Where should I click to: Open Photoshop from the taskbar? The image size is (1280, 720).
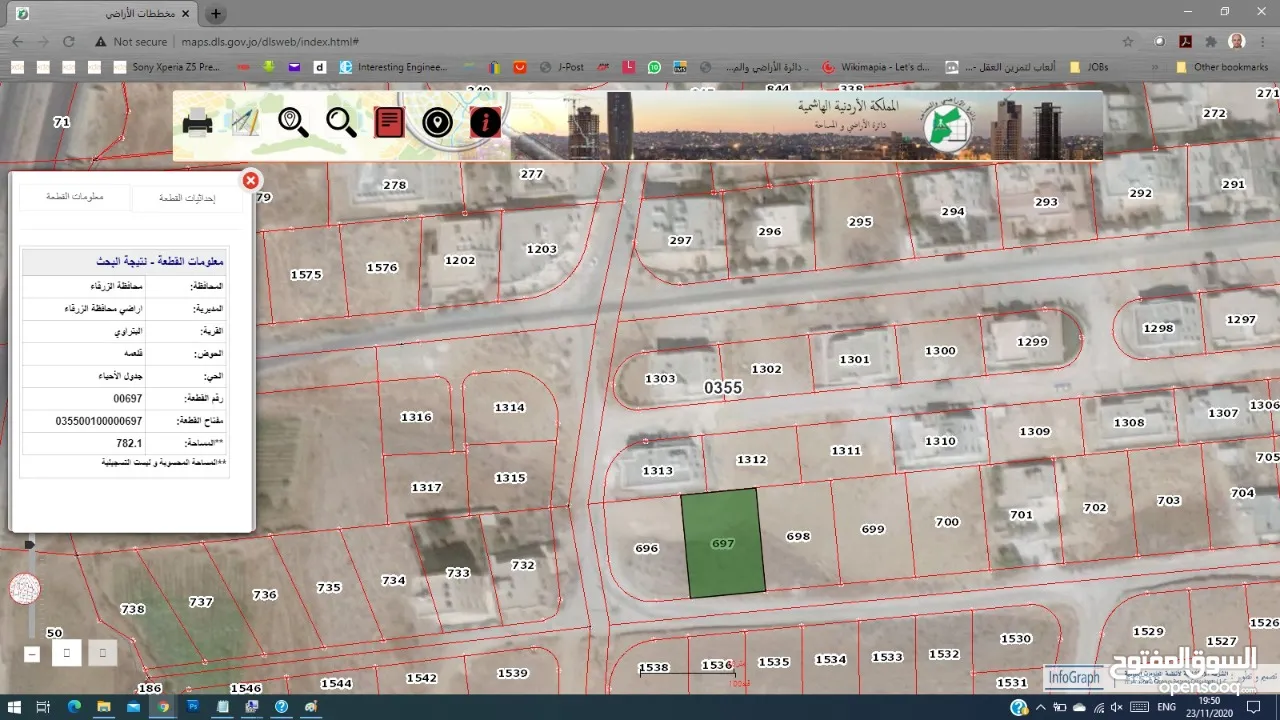(193, 707)
